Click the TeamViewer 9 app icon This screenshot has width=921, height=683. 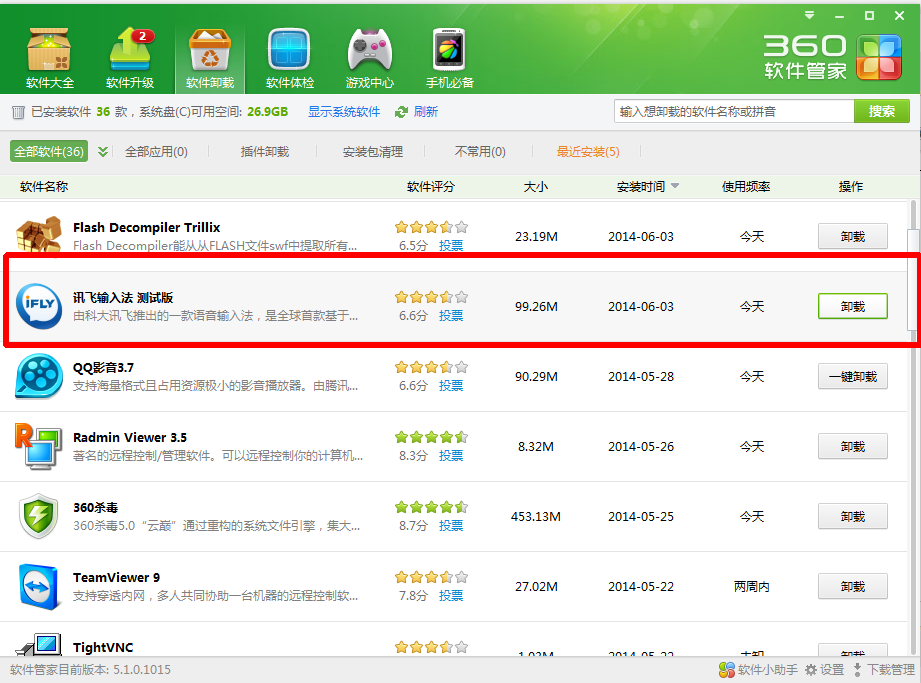[x=39, y=586]
